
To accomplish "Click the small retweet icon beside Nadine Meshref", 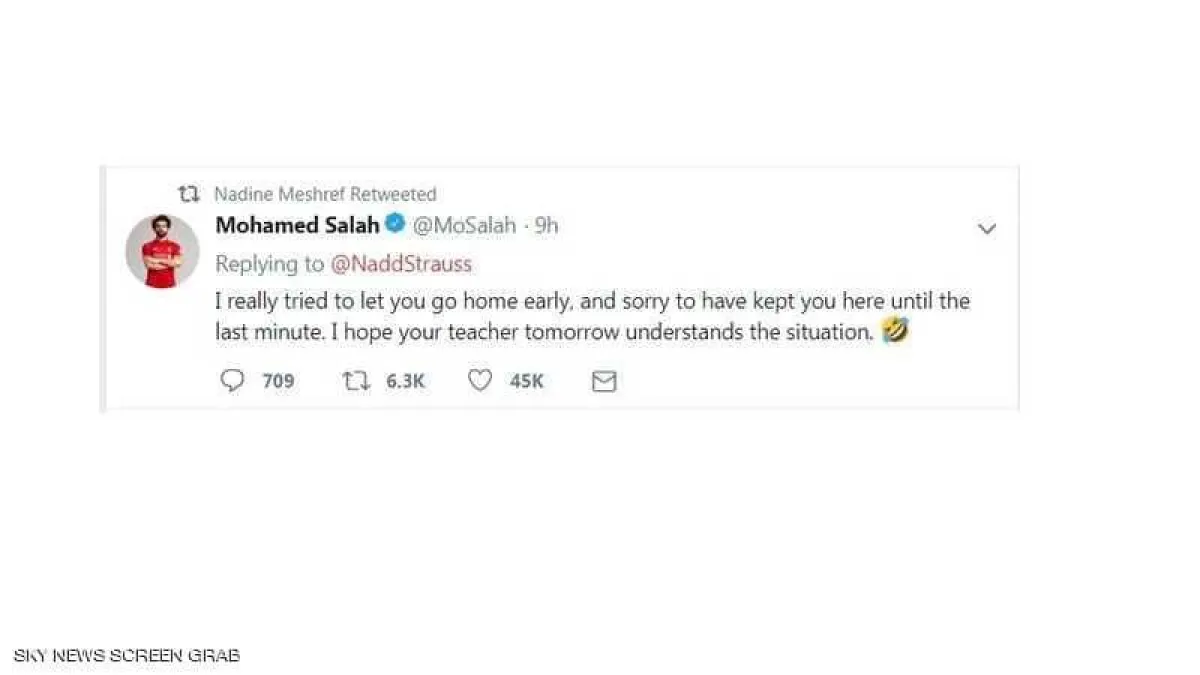I will [188, 193].
